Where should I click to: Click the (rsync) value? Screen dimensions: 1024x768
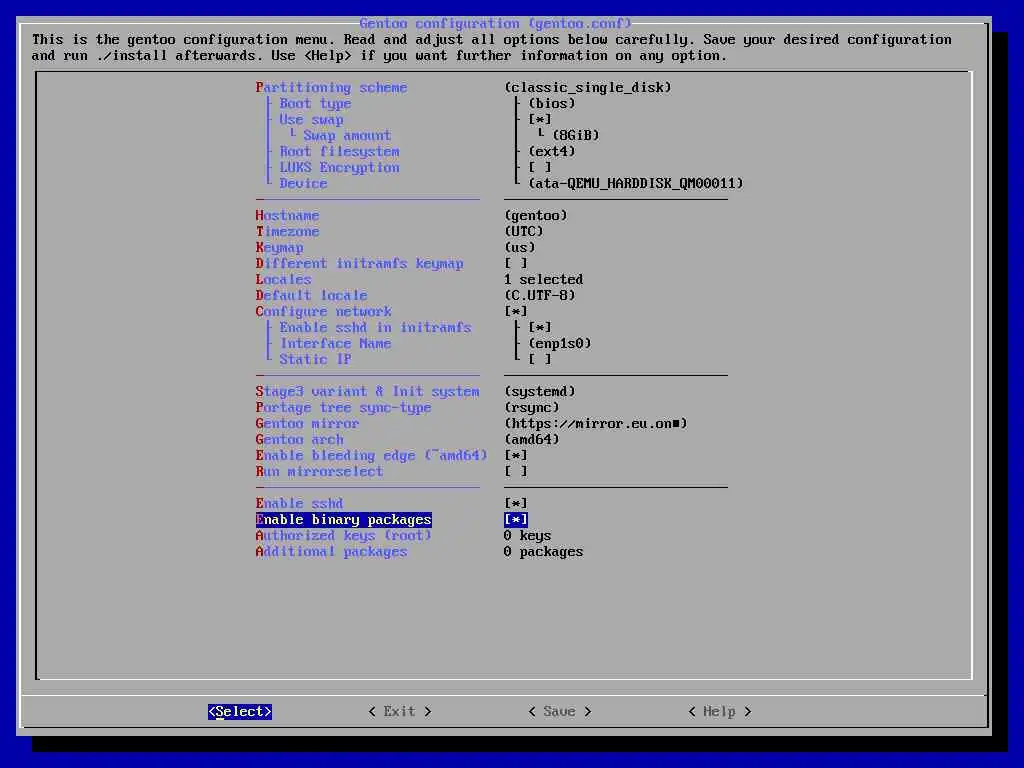point(532,408)
